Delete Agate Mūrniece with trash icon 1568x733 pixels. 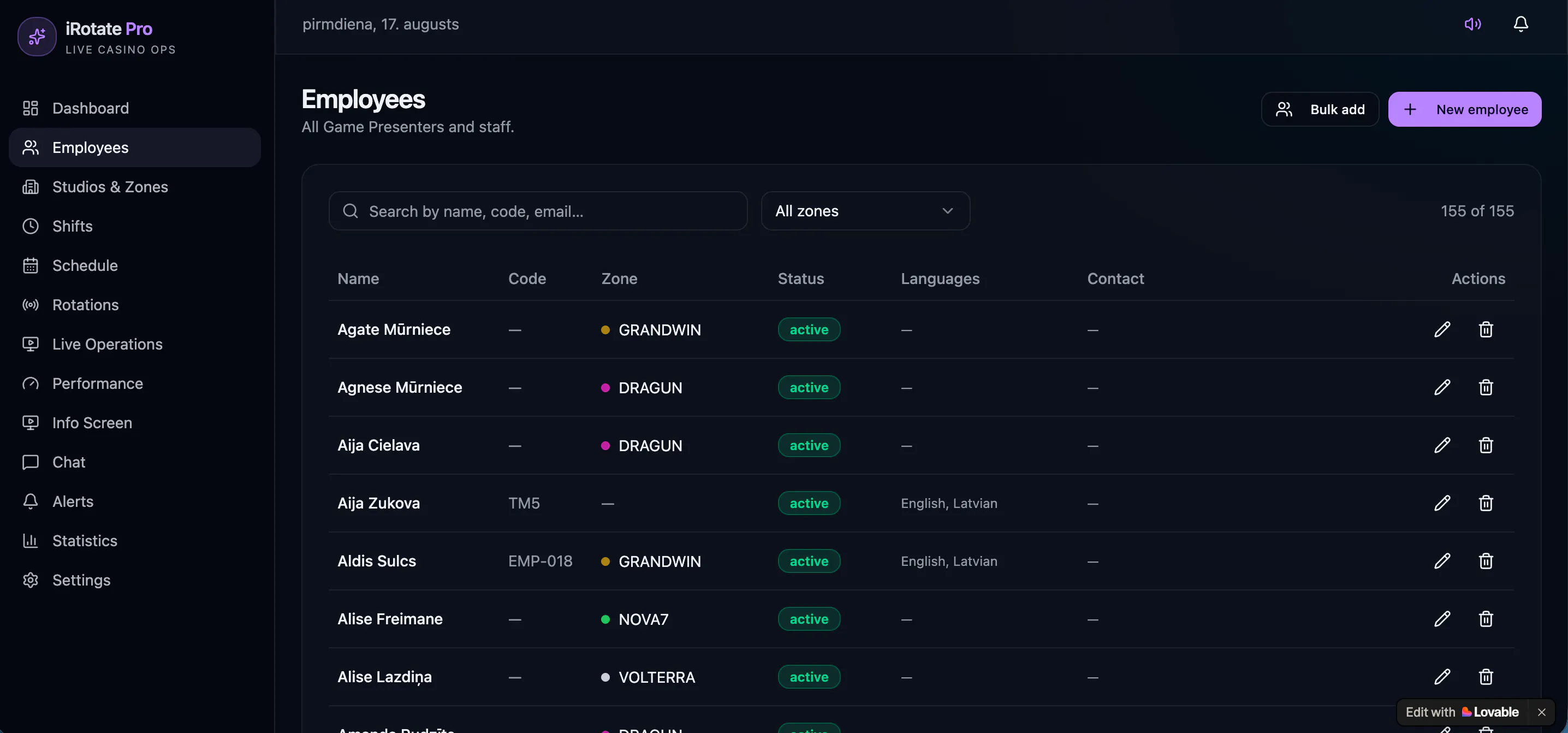coord(1486,329)
